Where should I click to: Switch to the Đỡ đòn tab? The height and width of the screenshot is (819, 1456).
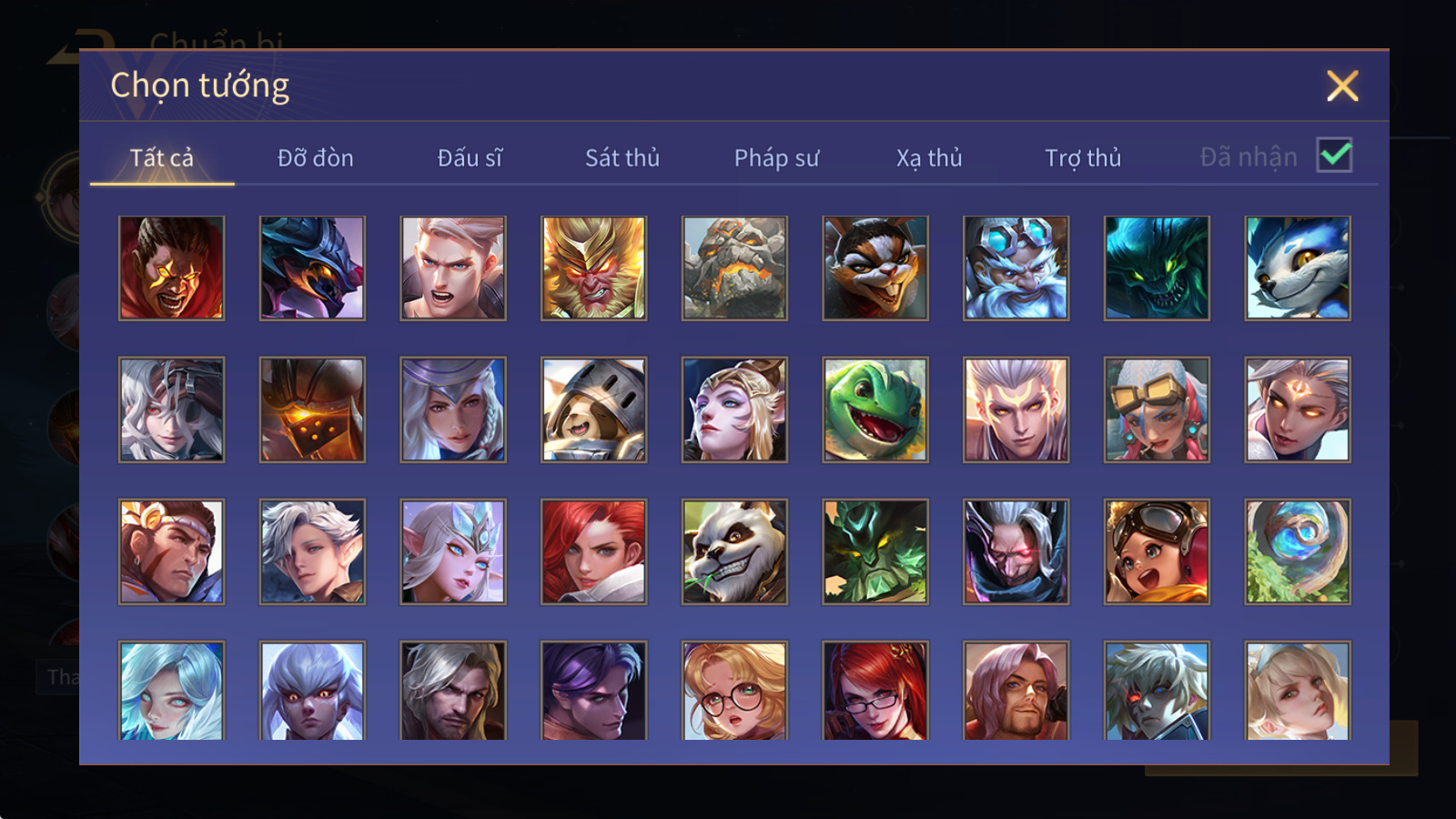(315, 158)
